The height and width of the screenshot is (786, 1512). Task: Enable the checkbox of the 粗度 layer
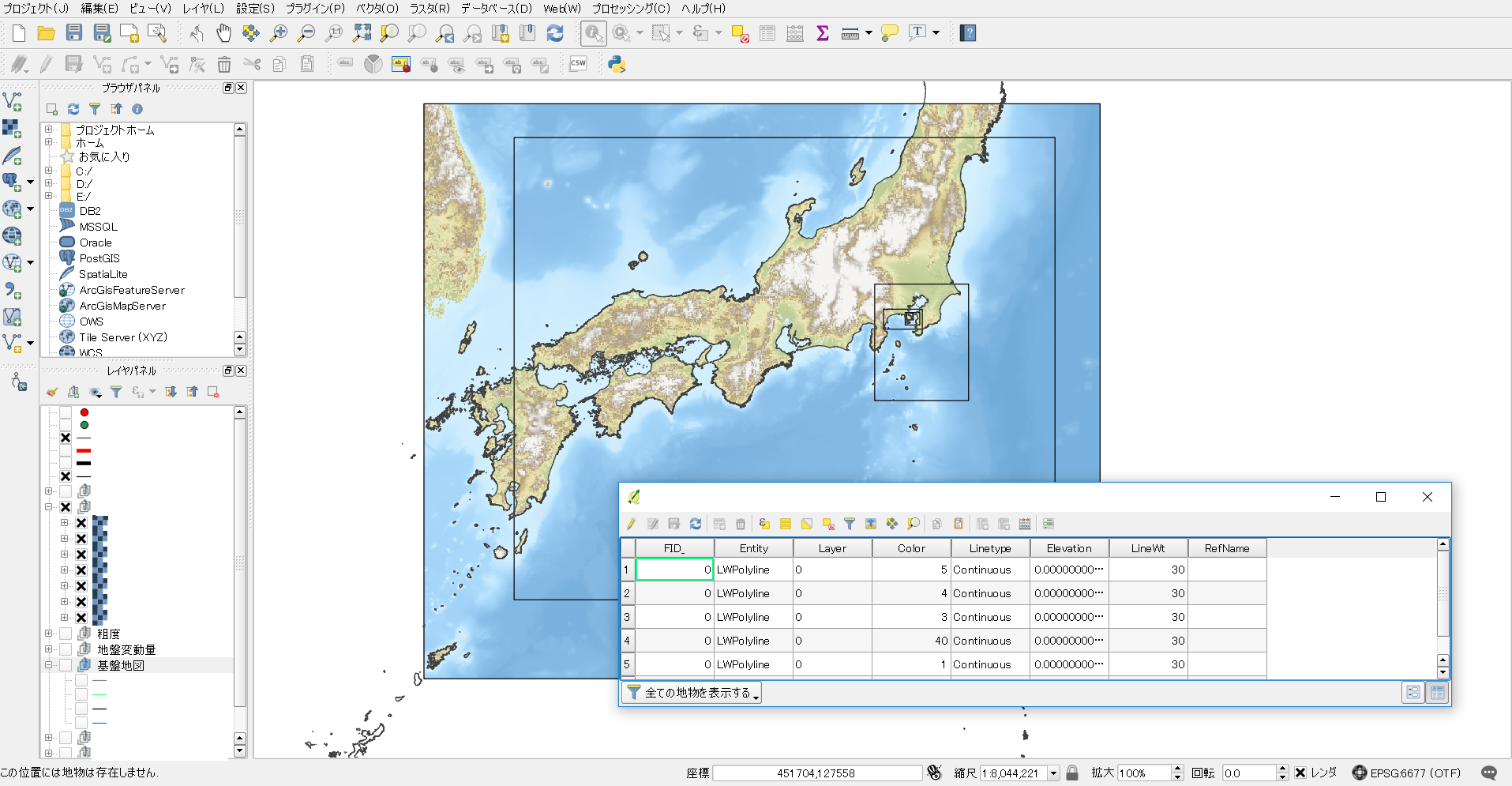click(x=66, y=634)
